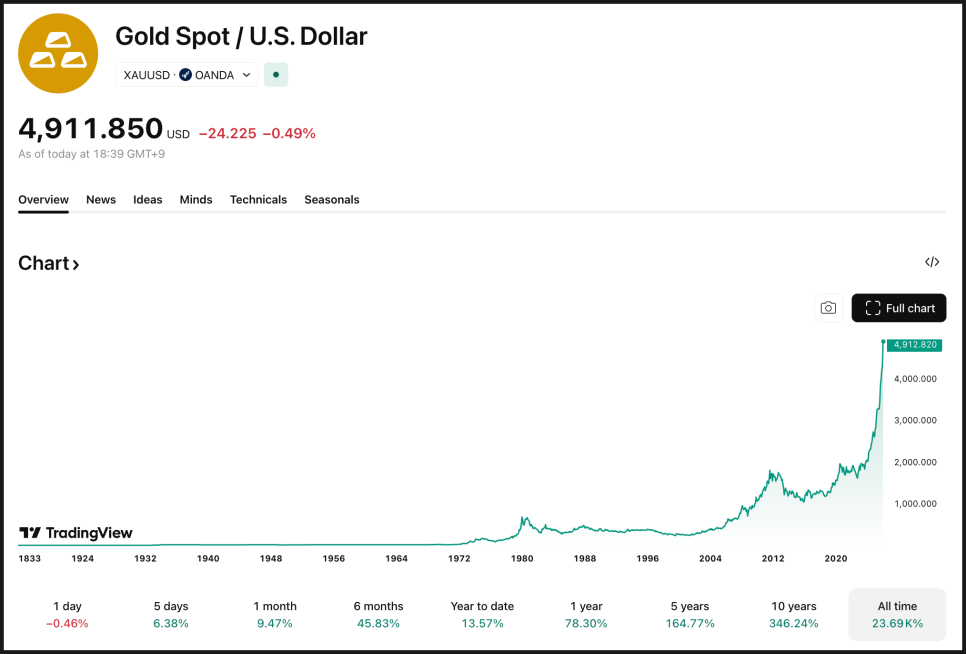Open the Ideas tab

tap(148, 200)
